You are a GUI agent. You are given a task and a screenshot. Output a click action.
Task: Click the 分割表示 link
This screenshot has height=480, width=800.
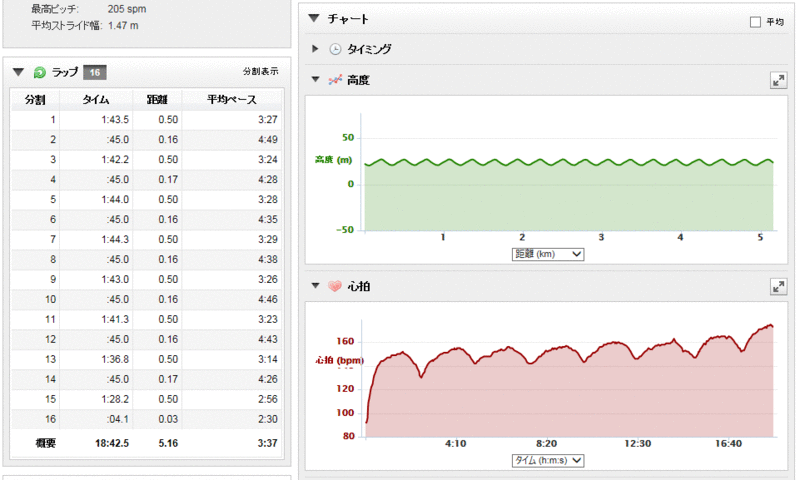pos(260,72)
